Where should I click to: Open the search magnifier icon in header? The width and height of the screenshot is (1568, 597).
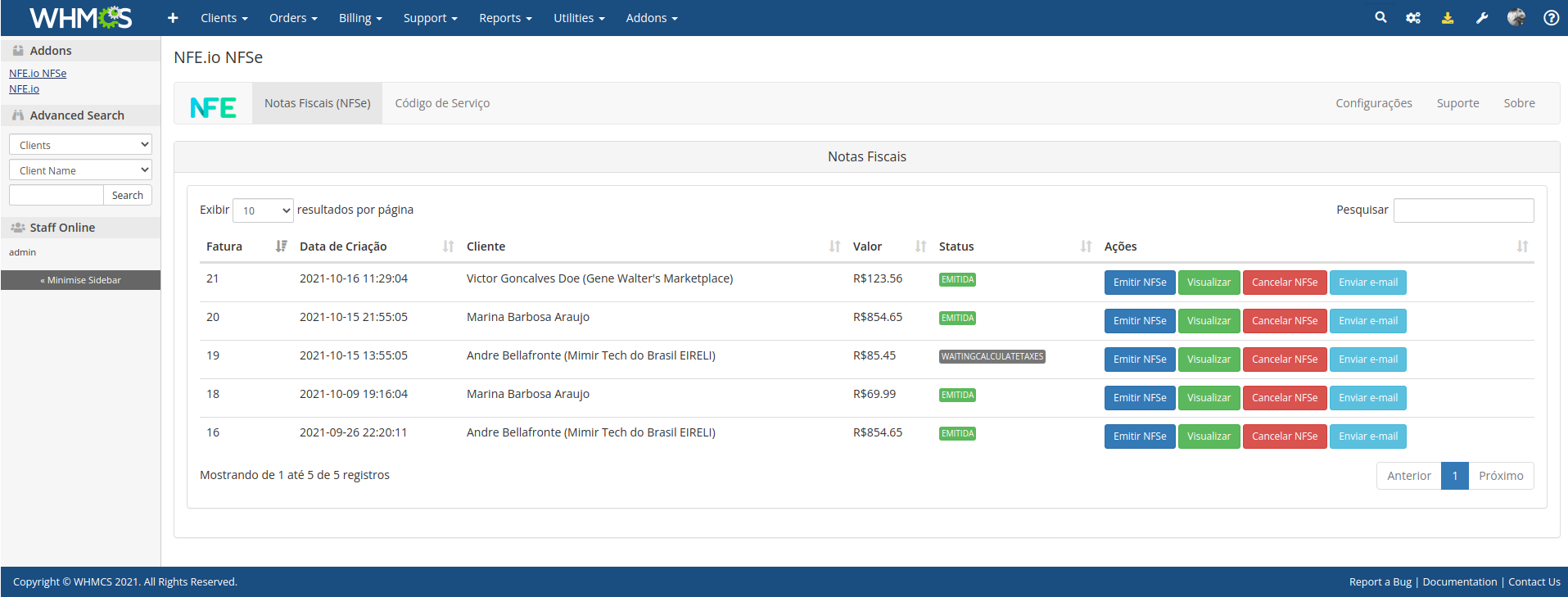coord(1380,17)
